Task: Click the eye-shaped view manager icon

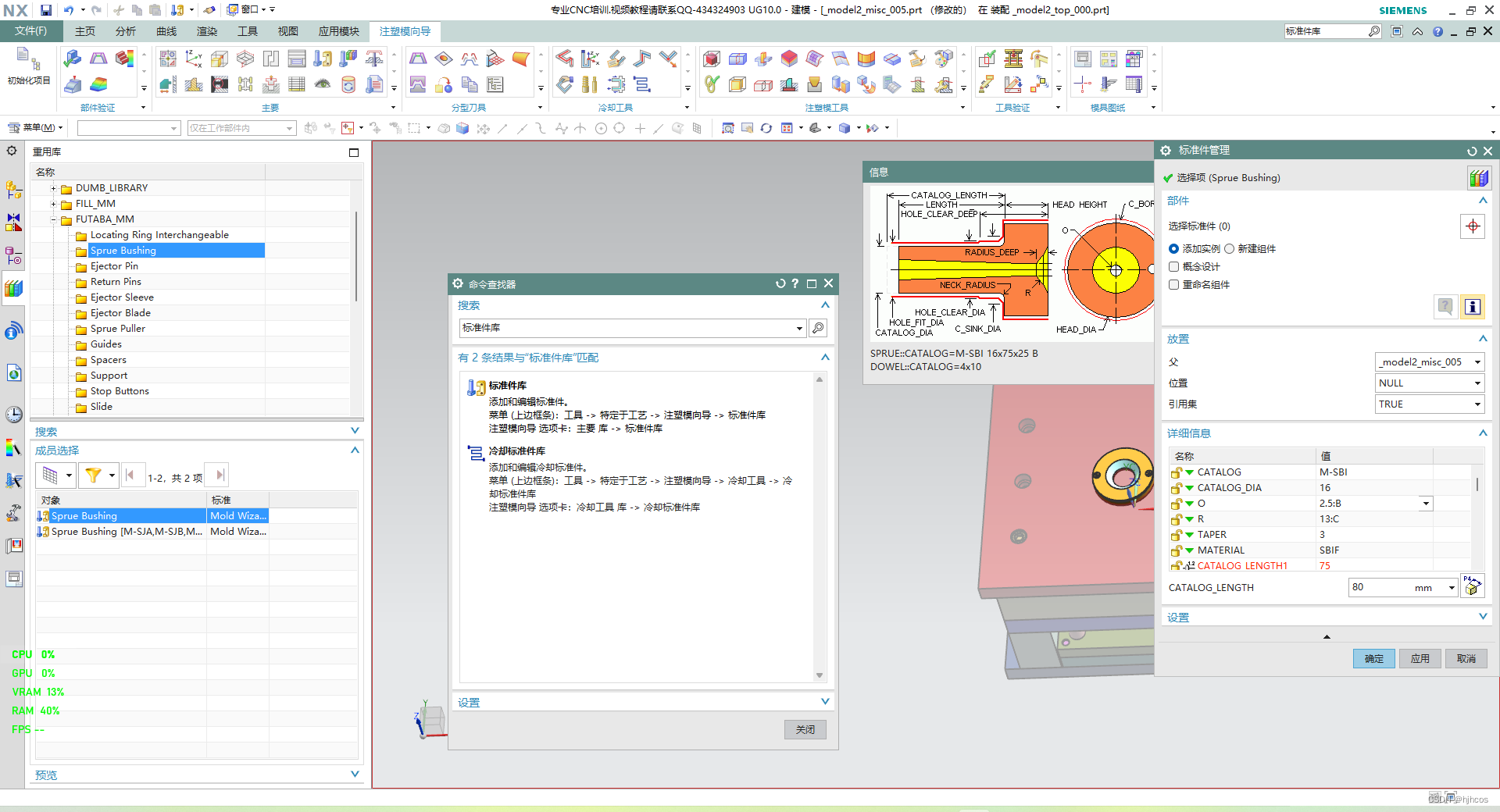Action: [x=323, y=84]
